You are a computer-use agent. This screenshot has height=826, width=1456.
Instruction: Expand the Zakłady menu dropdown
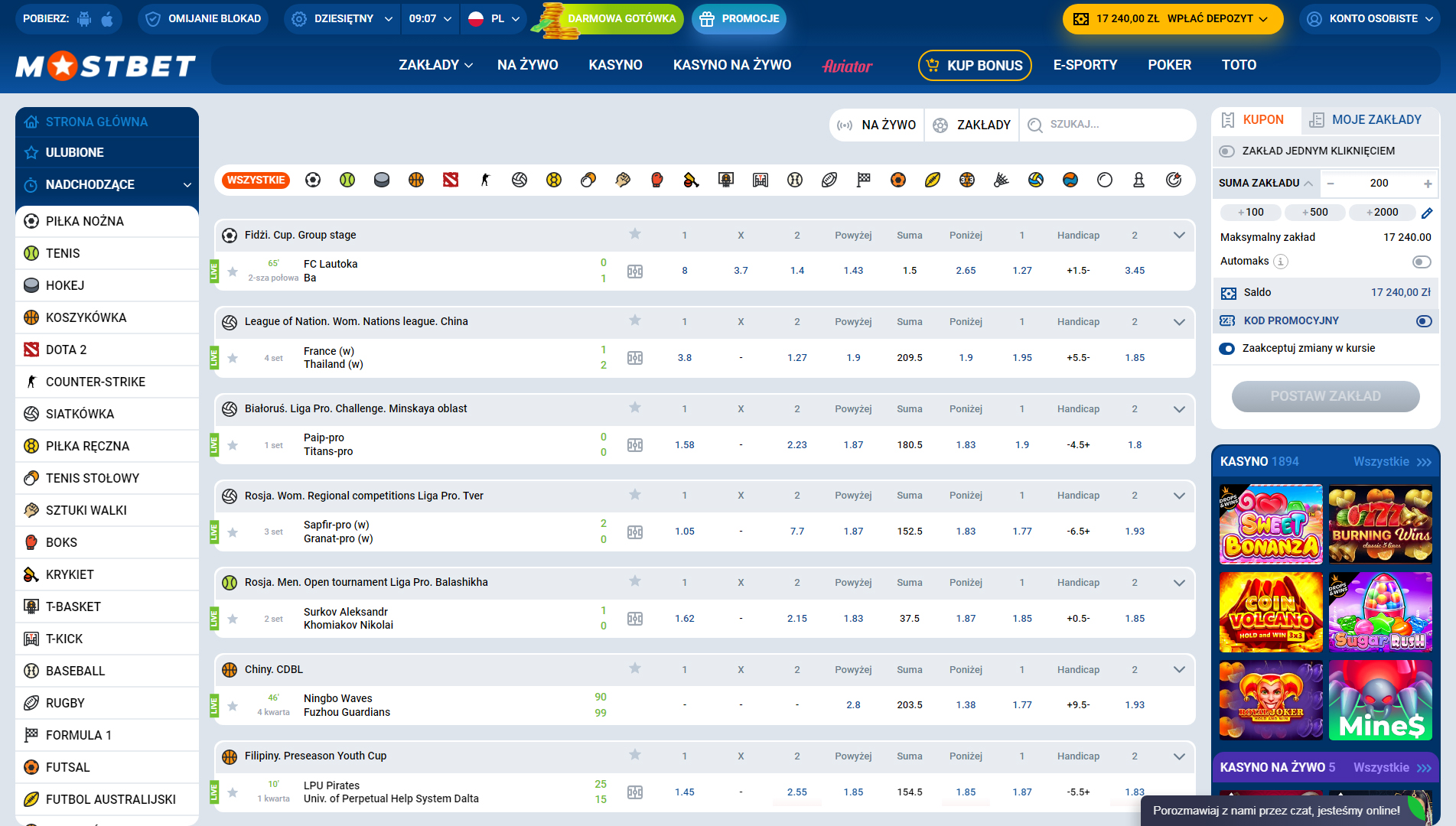[435, 65]
